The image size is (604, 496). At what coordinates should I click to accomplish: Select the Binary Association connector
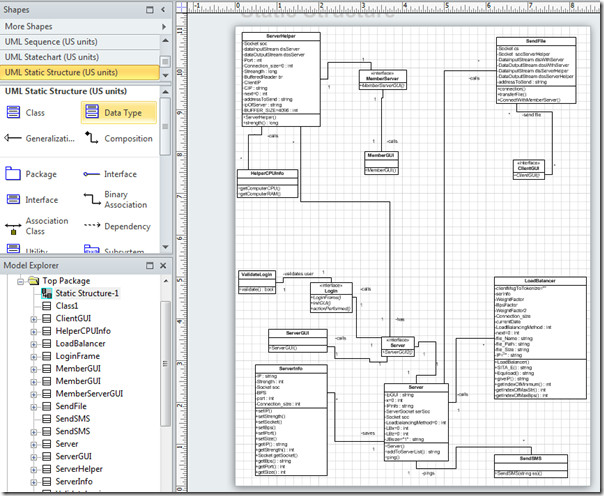pyautogui.click(x=116, y=199)
